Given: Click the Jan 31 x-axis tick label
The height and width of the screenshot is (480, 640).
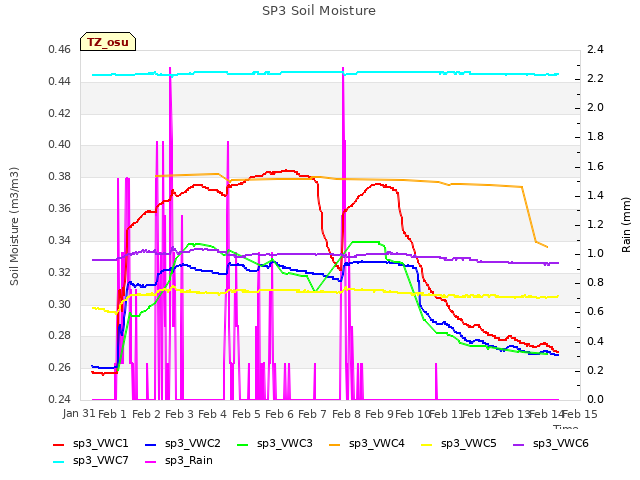Looking at the screenshot, I should pyautogui.click(x=79, y=413).
